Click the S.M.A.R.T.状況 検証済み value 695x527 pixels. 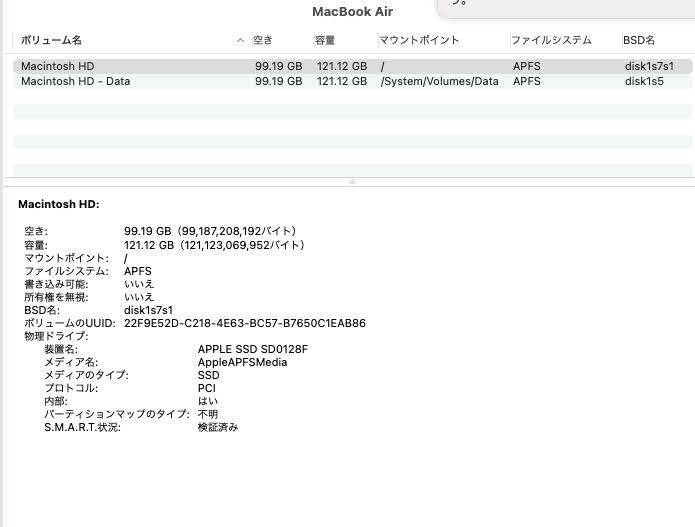click(218, 427)
